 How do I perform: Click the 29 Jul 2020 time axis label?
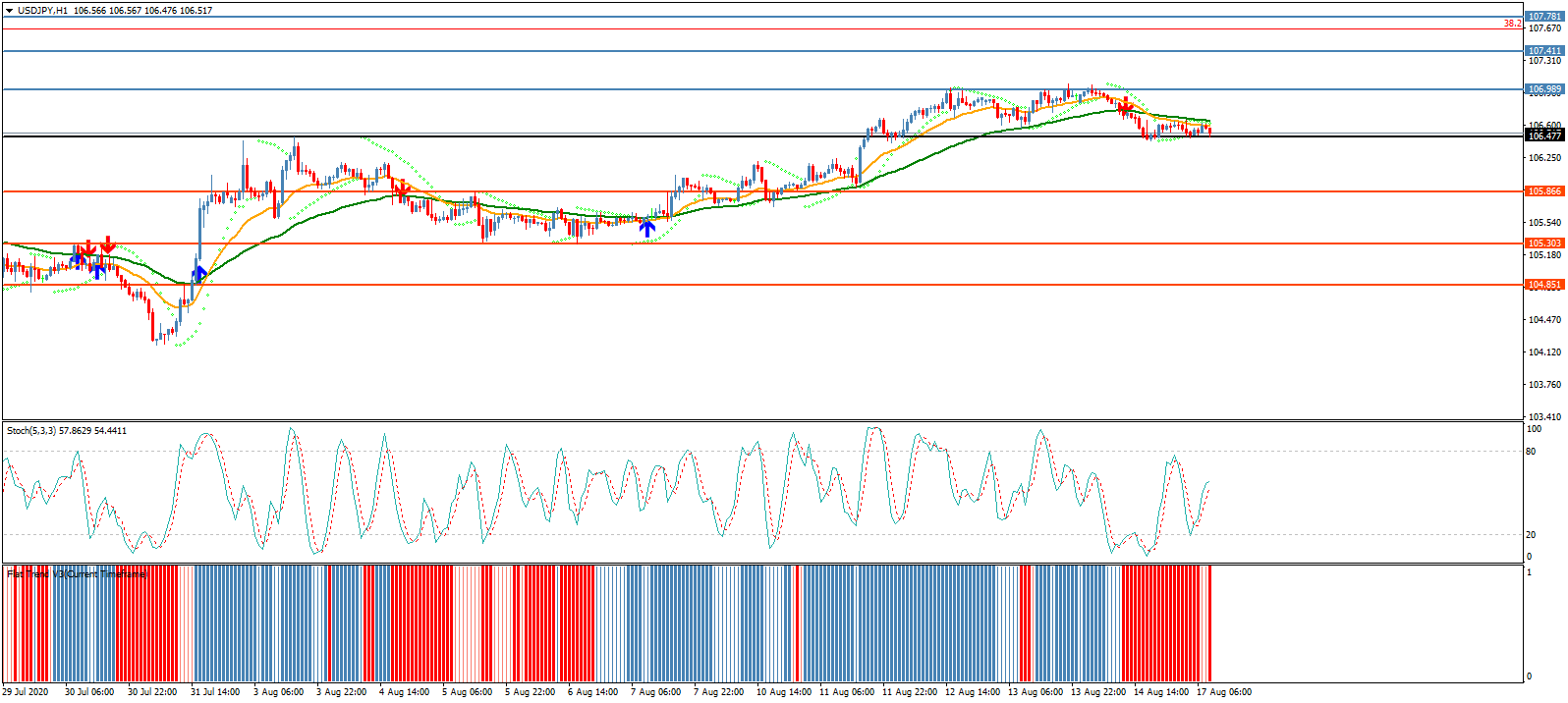(x=26, y=692)
